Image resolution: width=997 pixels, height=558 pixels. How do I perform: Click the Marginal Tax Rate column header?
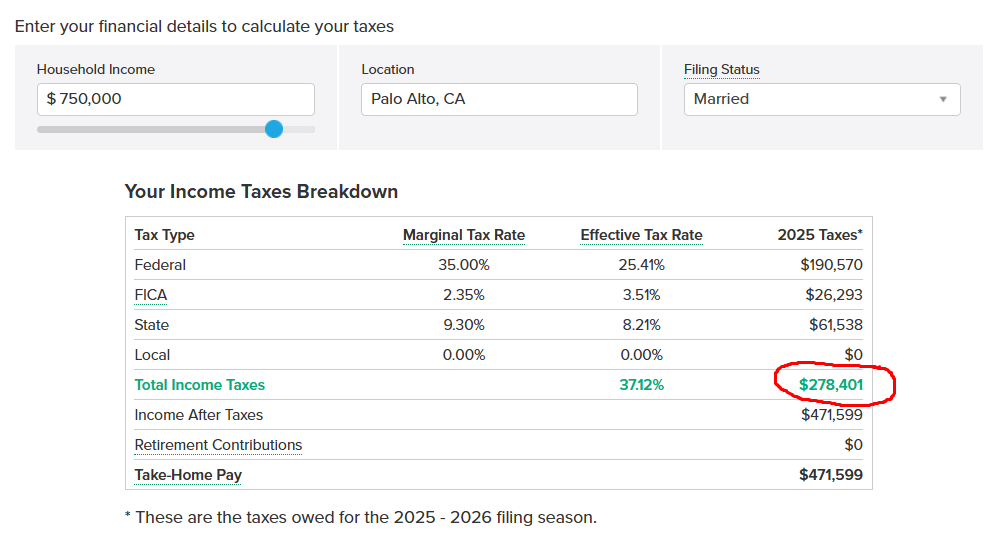click(x=463, y=235)
